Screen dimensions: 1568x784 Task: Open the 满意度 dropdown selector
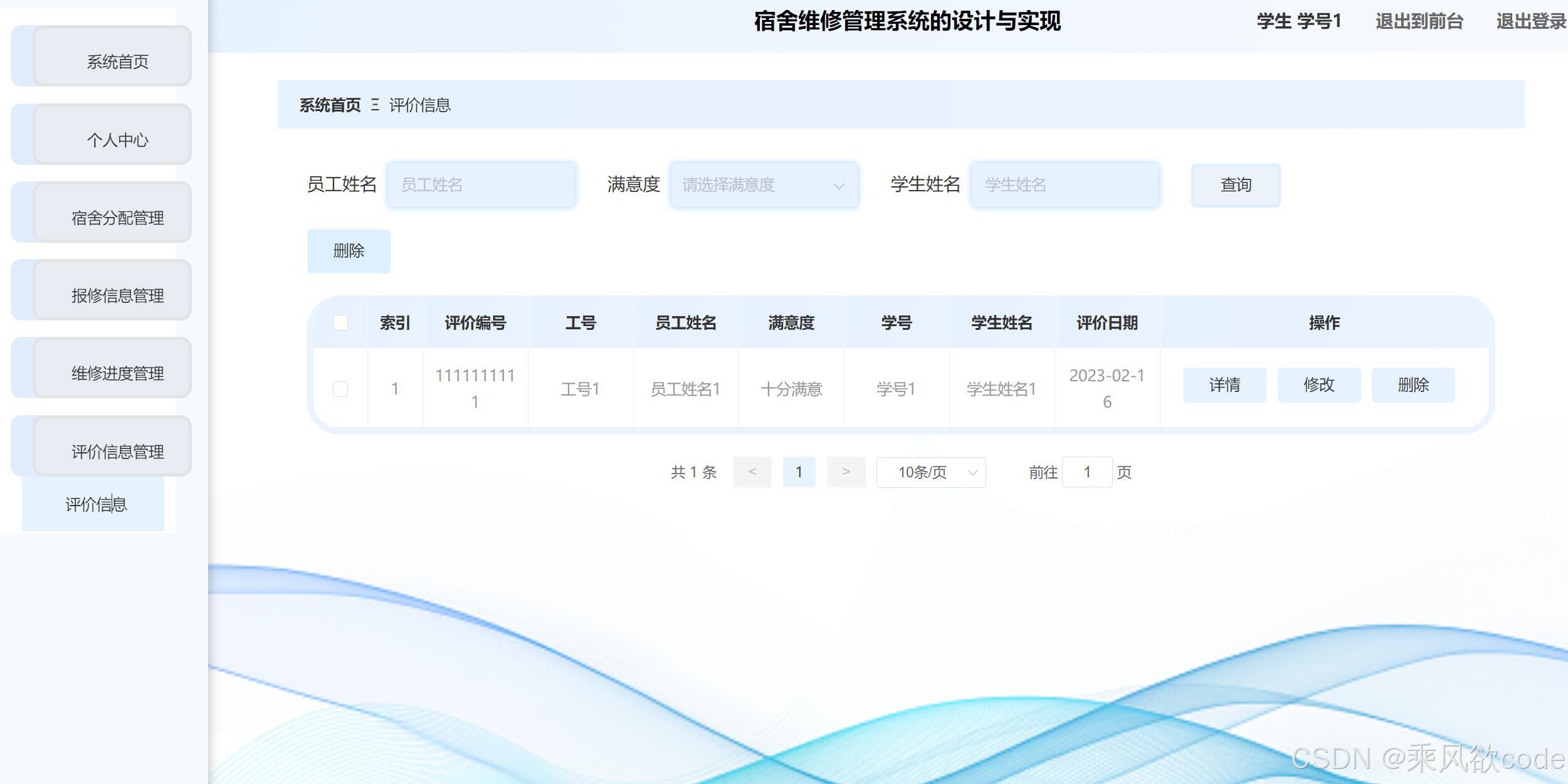(764, 185)
